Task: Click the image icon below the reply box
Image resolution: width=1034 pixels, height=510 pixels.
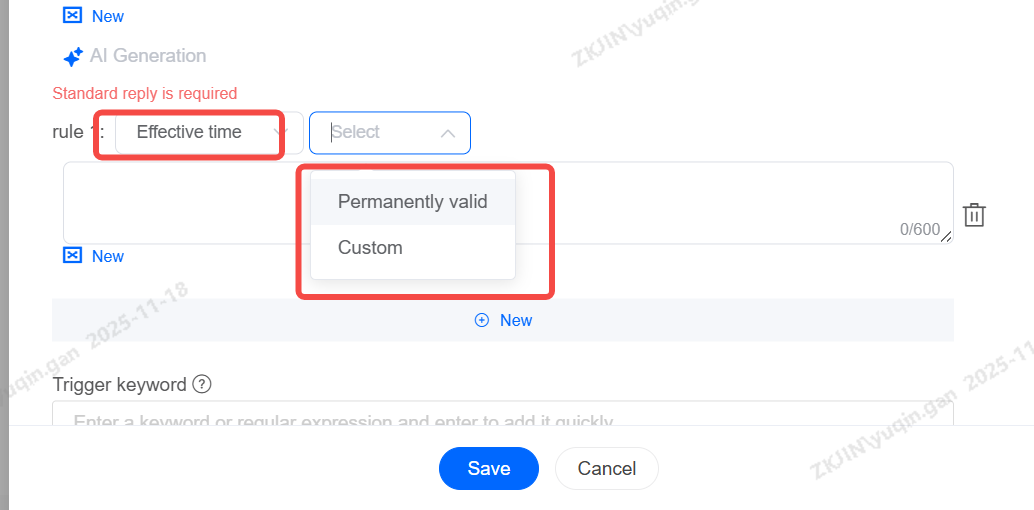Action: click(x=72, y=256)
